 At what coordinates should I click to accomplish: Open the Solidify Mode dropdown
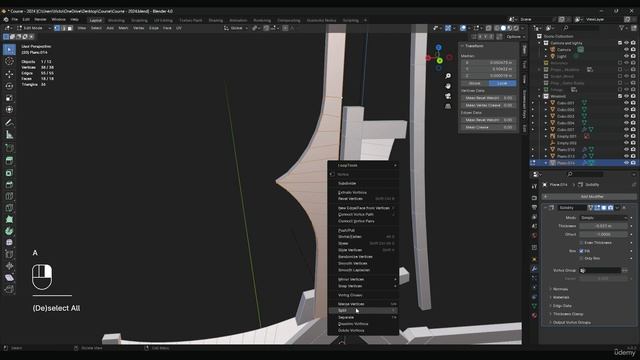click(x=603, y=218)
